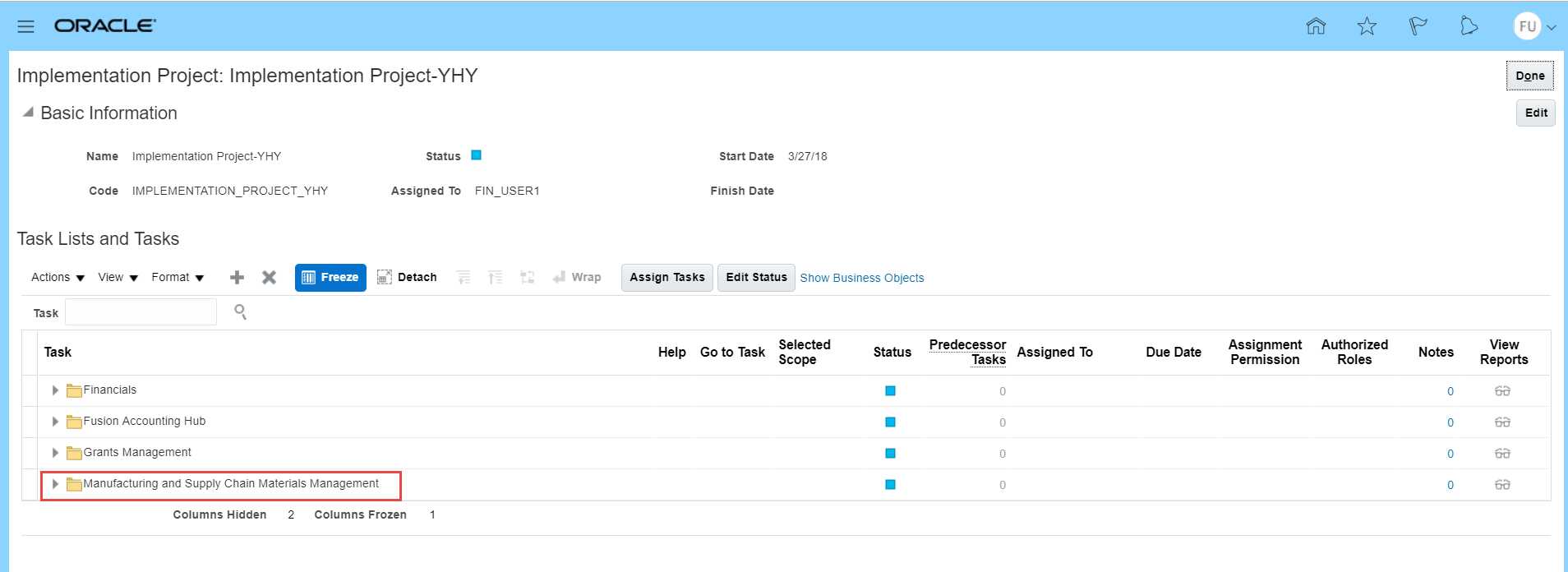The height and width of the screenshot is (572, 1568).
Task: Click the Task column header
Action: click(58, 352)
